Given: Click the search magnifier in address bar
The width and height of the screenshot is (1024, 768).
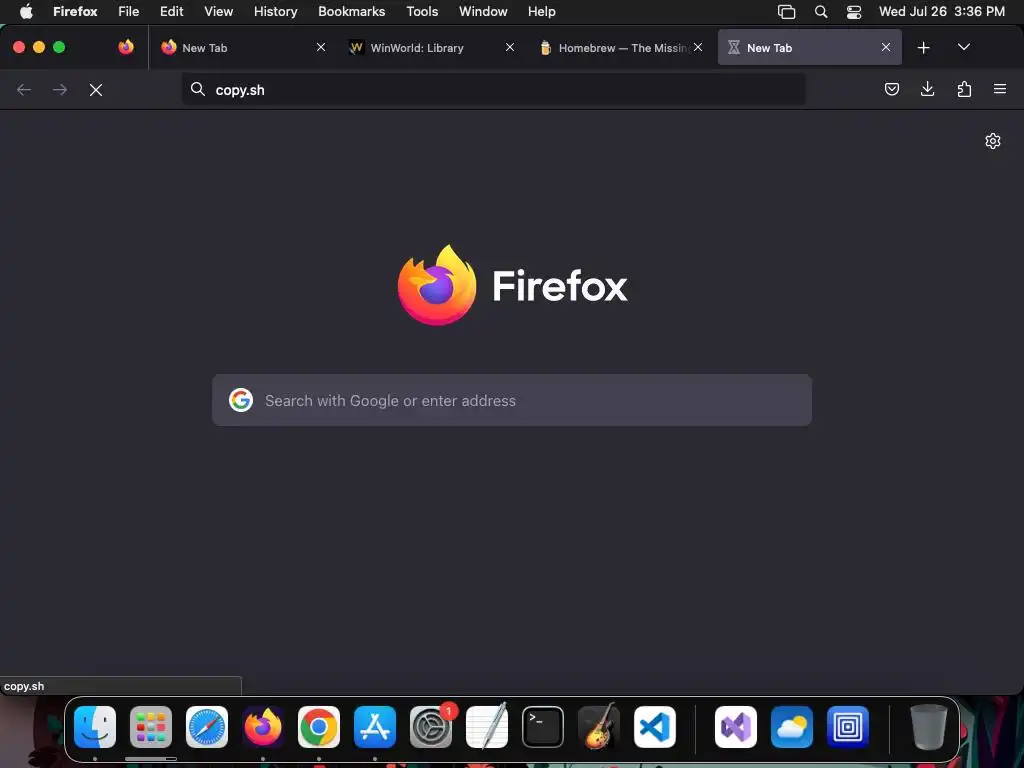Looking at the screenshot, I should (198, 89).
